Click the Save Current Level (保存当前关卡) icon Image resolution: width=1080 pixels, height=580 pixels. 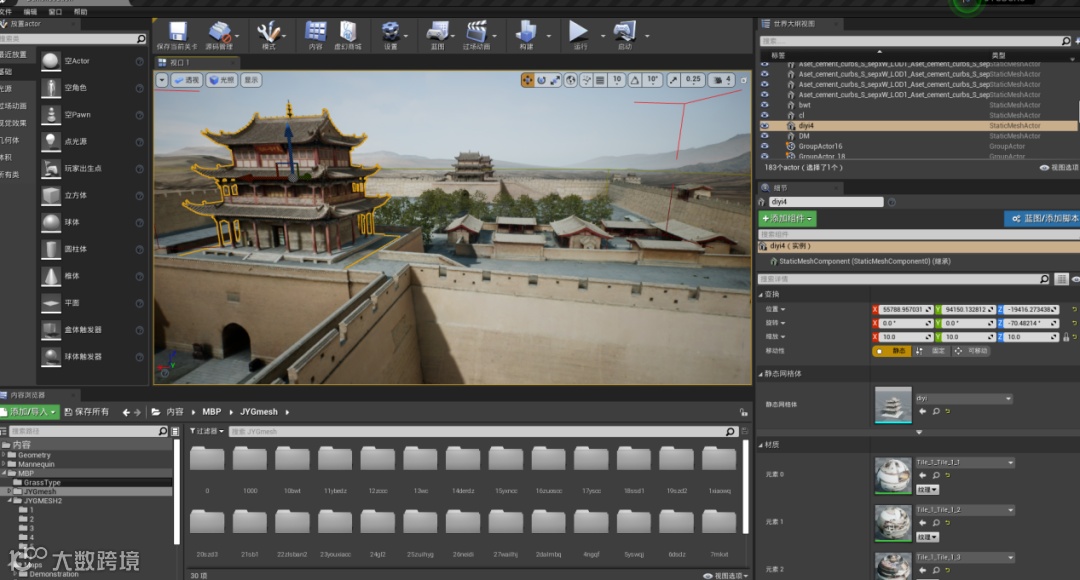(178, 32)
